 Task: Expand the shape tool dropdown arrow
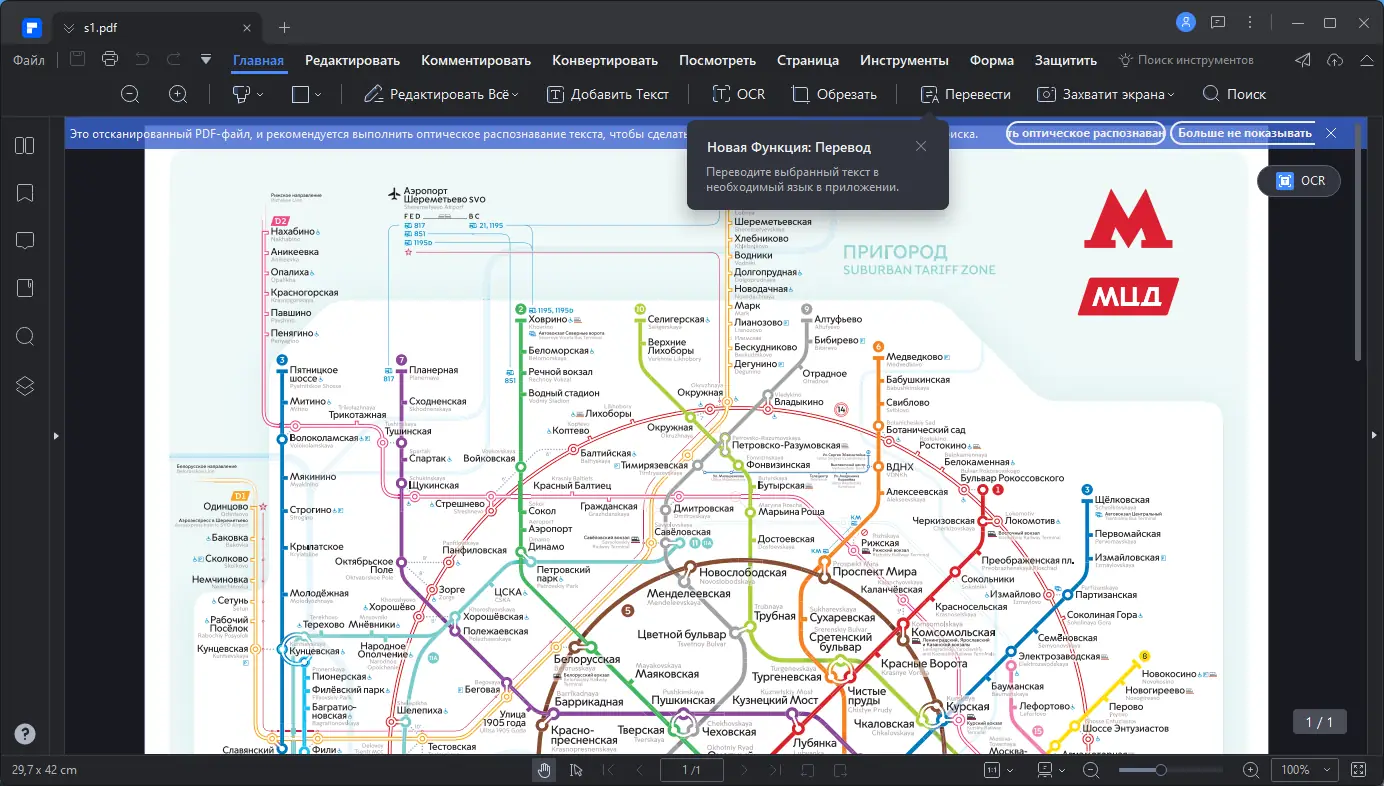click(x=318, y=94)
